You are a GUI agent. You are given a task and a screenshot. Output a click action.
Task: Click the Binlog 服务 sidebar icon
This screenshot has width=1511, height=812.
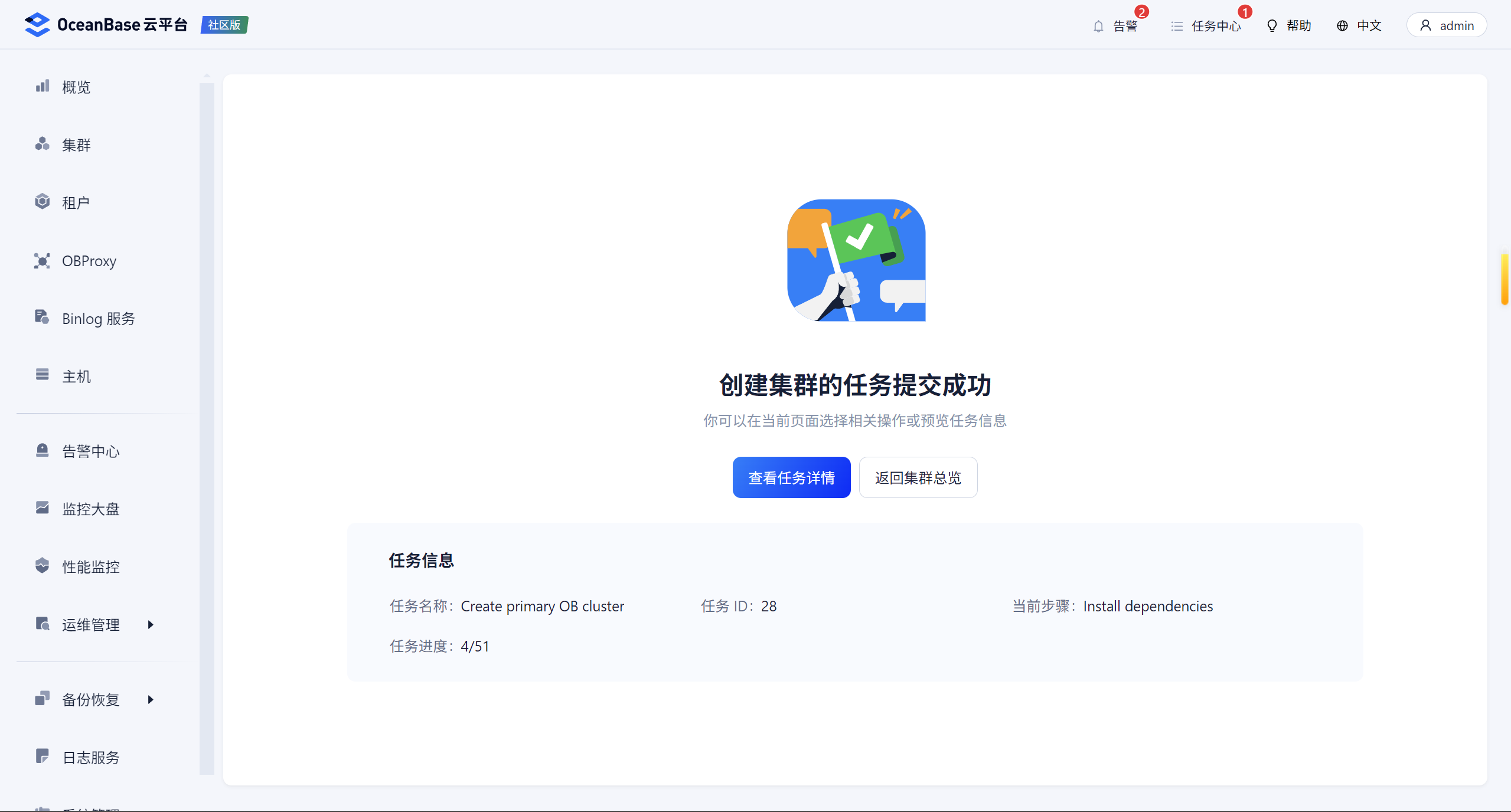coord(42,317)
